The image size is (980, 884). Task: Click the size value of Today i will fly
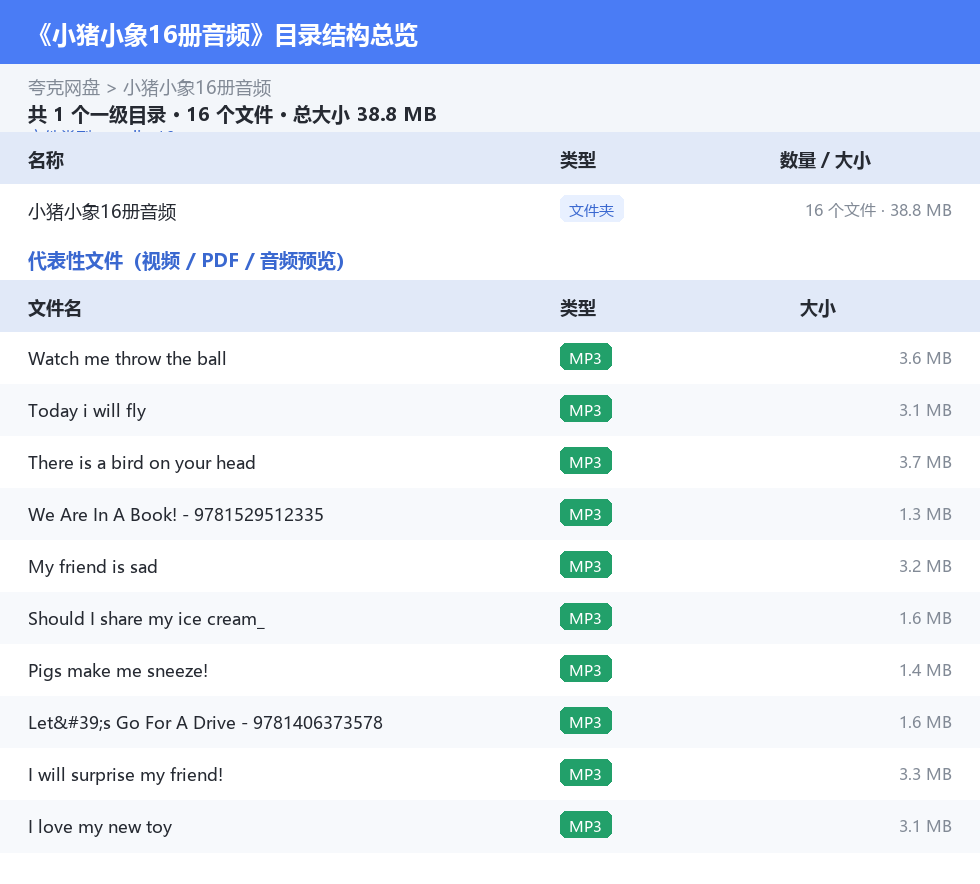tap(925, 410)
